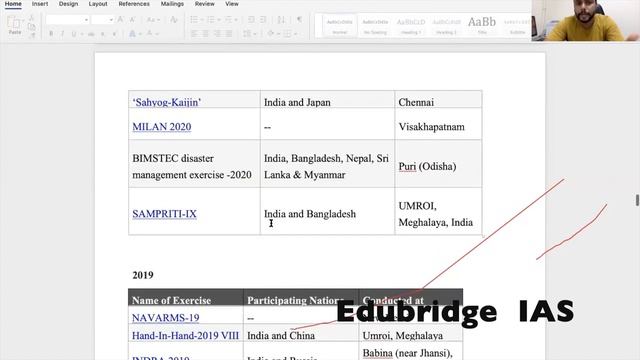Click the Line Spacing icon

click(x=247, y=34)
